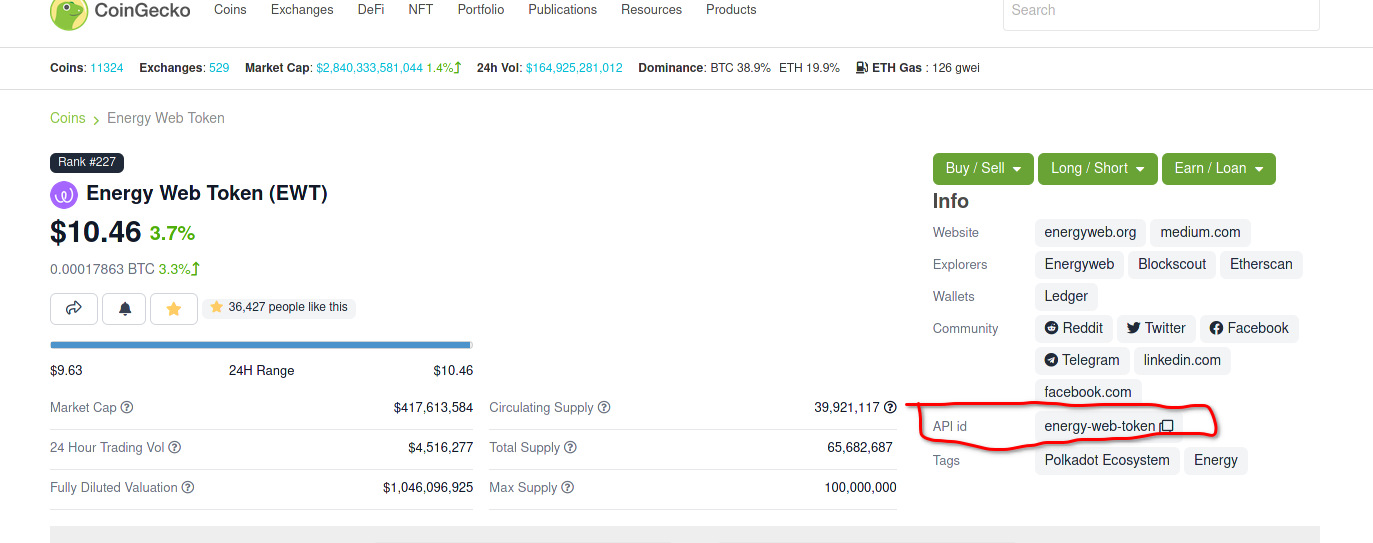Open the Twitter community link
The width and height of the screenshot is (1373, 543).
(1156, 328)
